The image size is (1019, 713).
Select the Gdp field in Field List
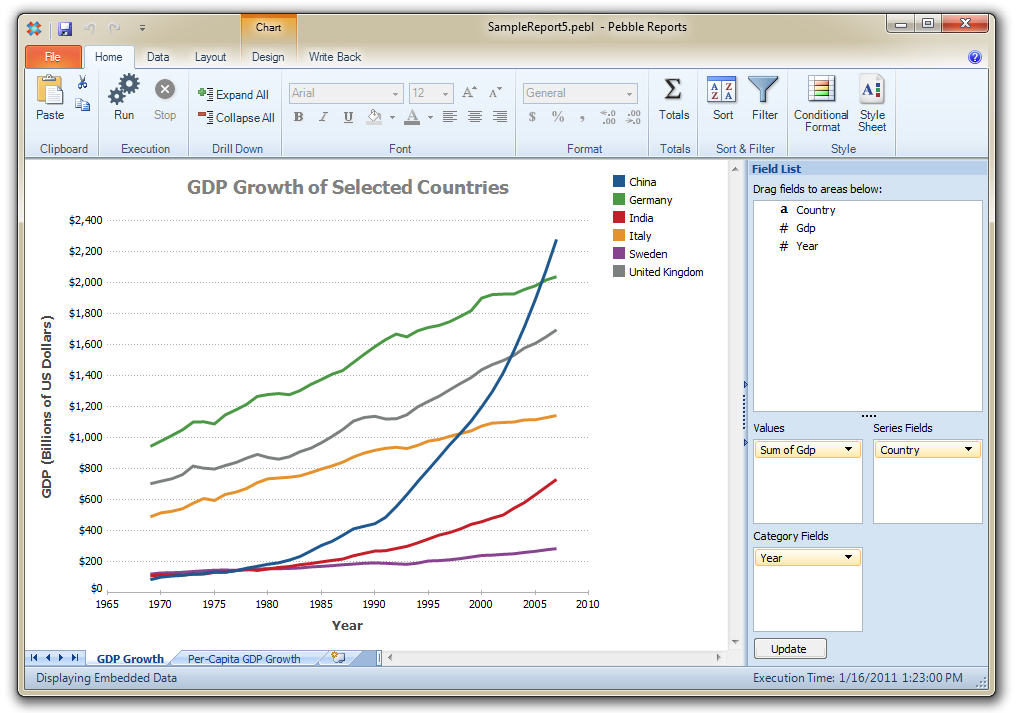click(x=805, y=228)
